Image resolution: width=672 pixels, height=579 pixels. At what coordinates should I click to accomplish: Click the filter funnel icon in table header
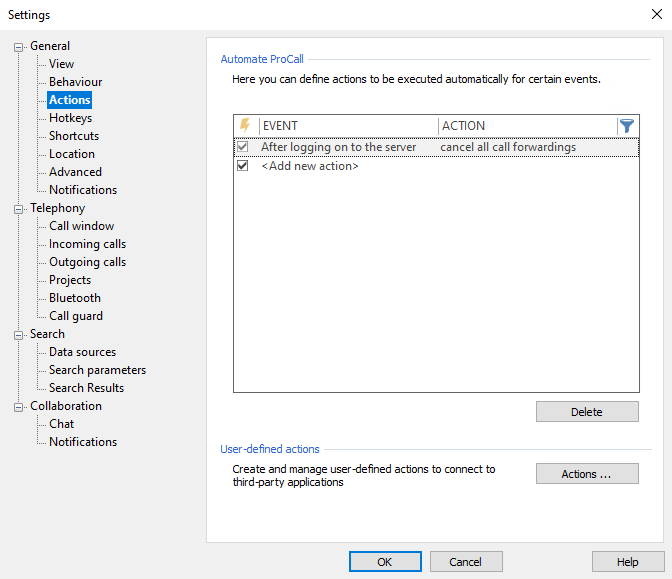(x=627, y=126)
